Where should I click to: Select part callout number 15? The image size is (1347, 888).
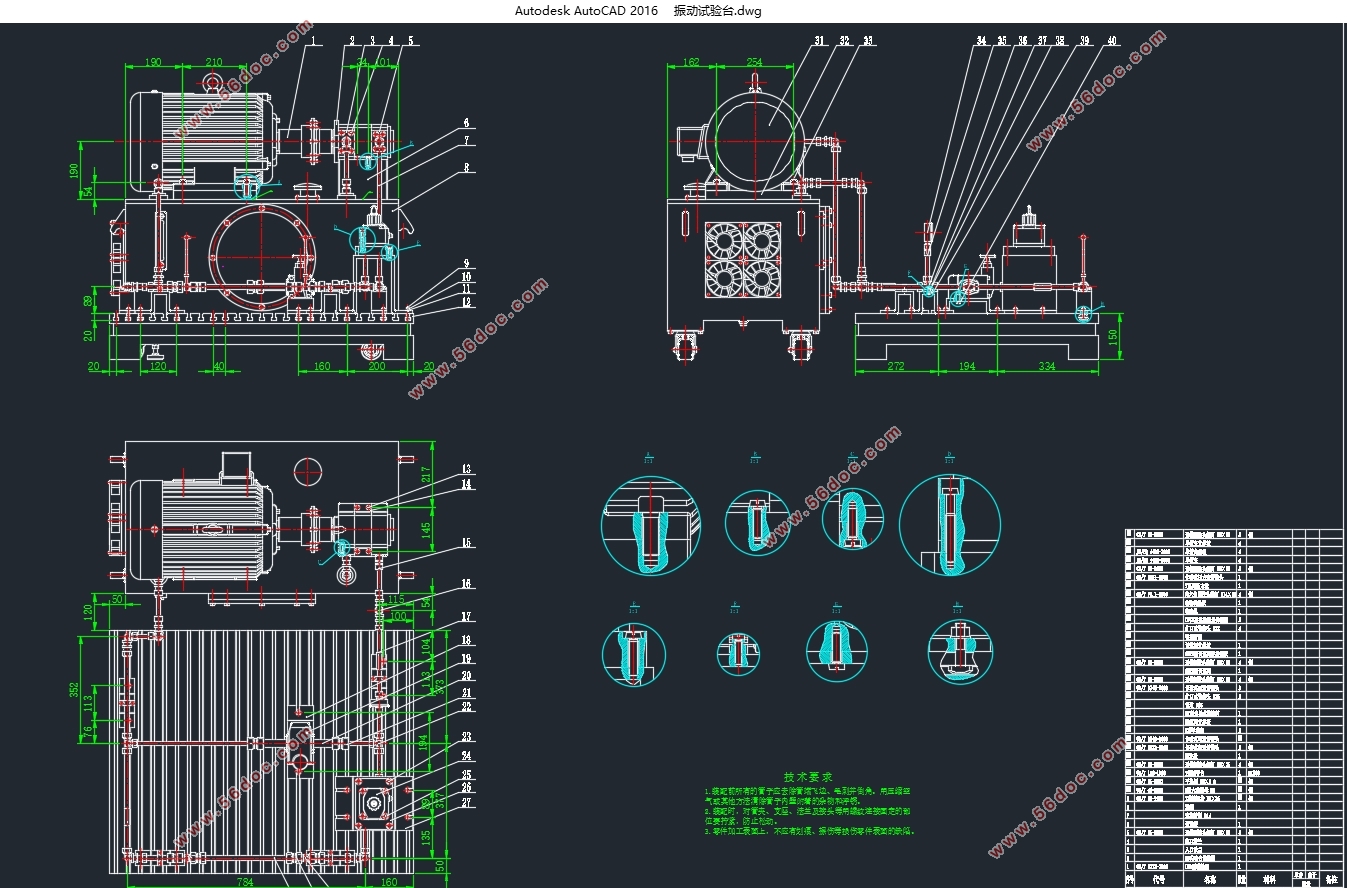(466, 543)
